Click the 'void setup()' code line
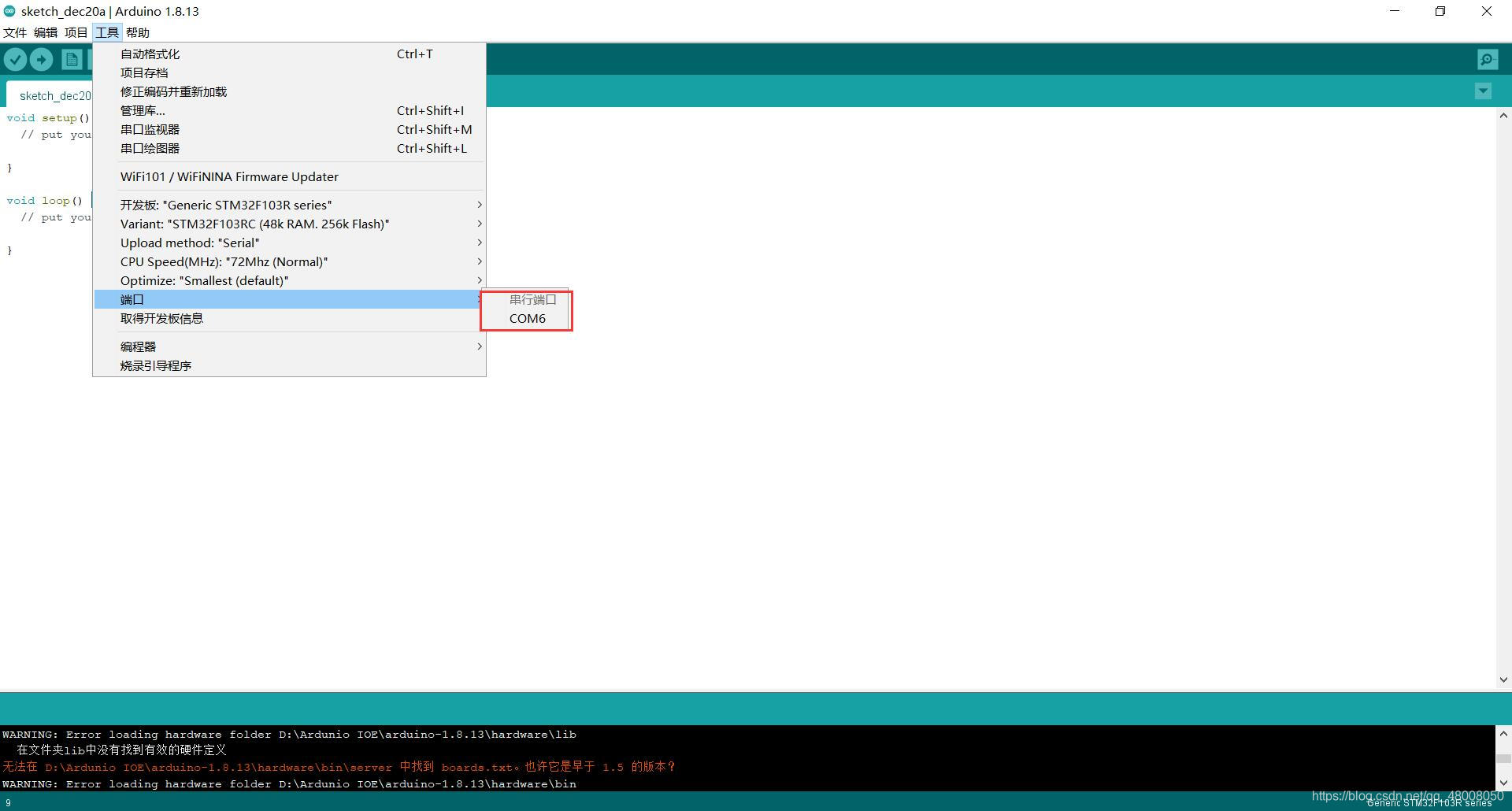 [48, 118]
